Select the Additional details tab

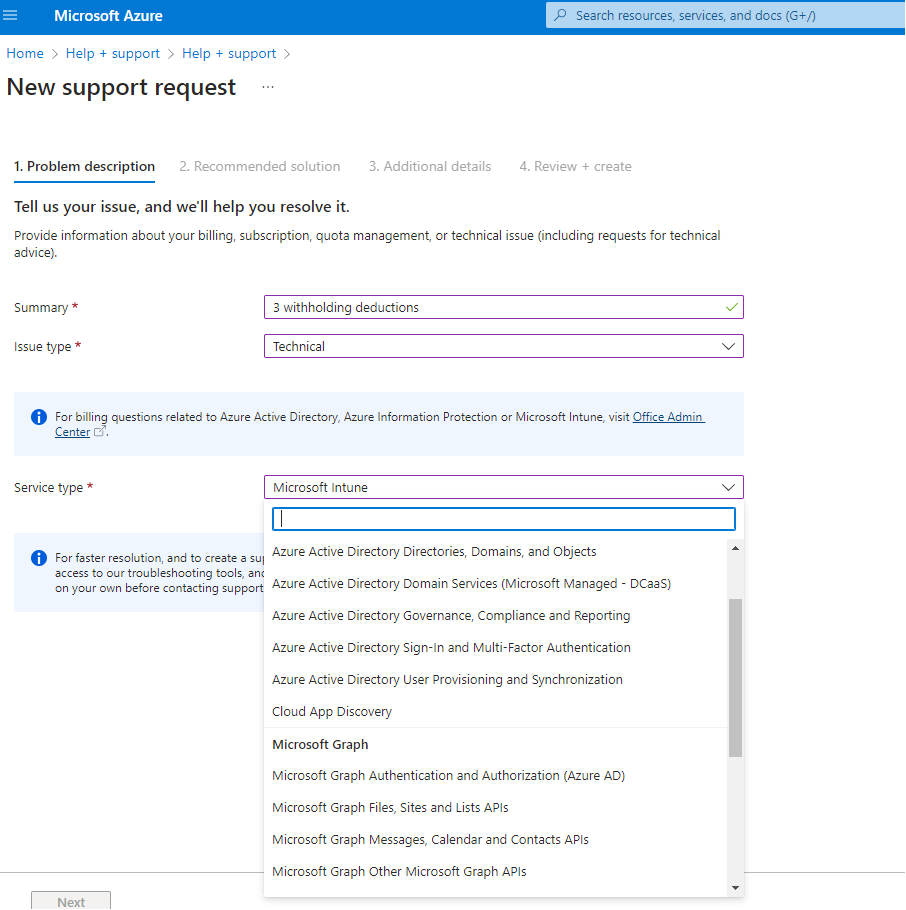tap(430, 167)
